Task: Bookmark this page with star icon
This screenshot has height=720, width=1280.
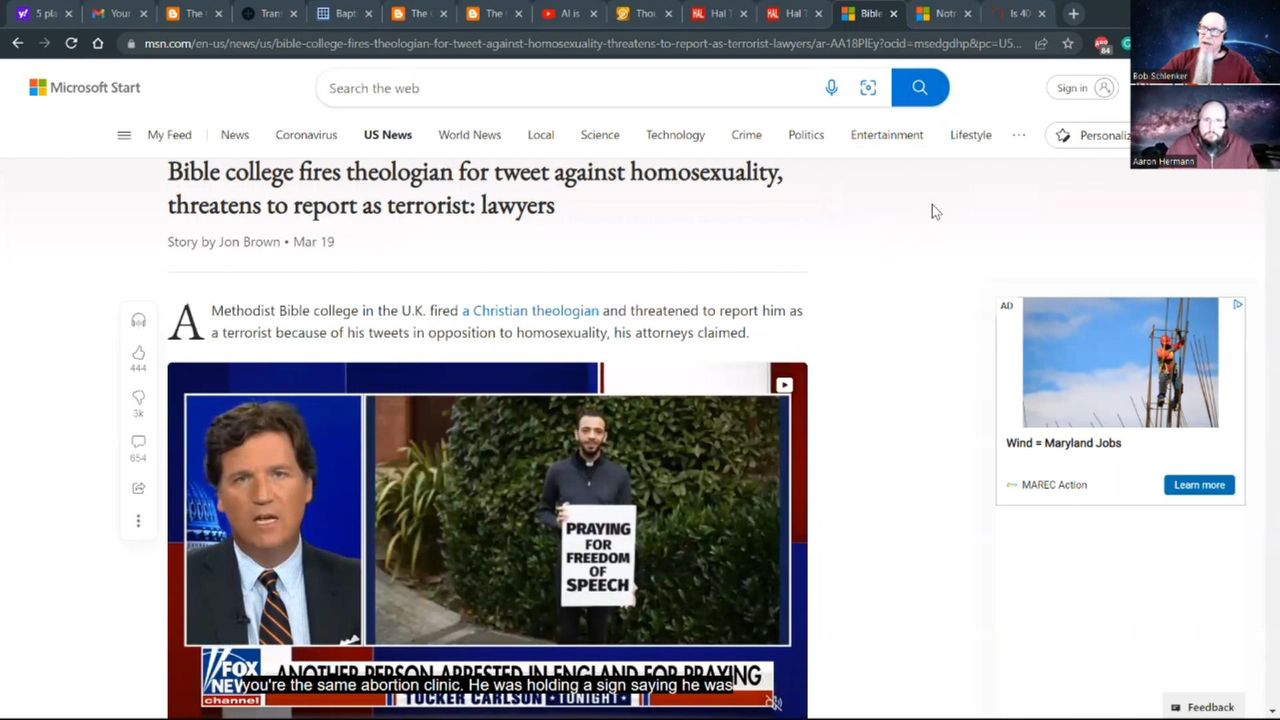Action: 1068,44
